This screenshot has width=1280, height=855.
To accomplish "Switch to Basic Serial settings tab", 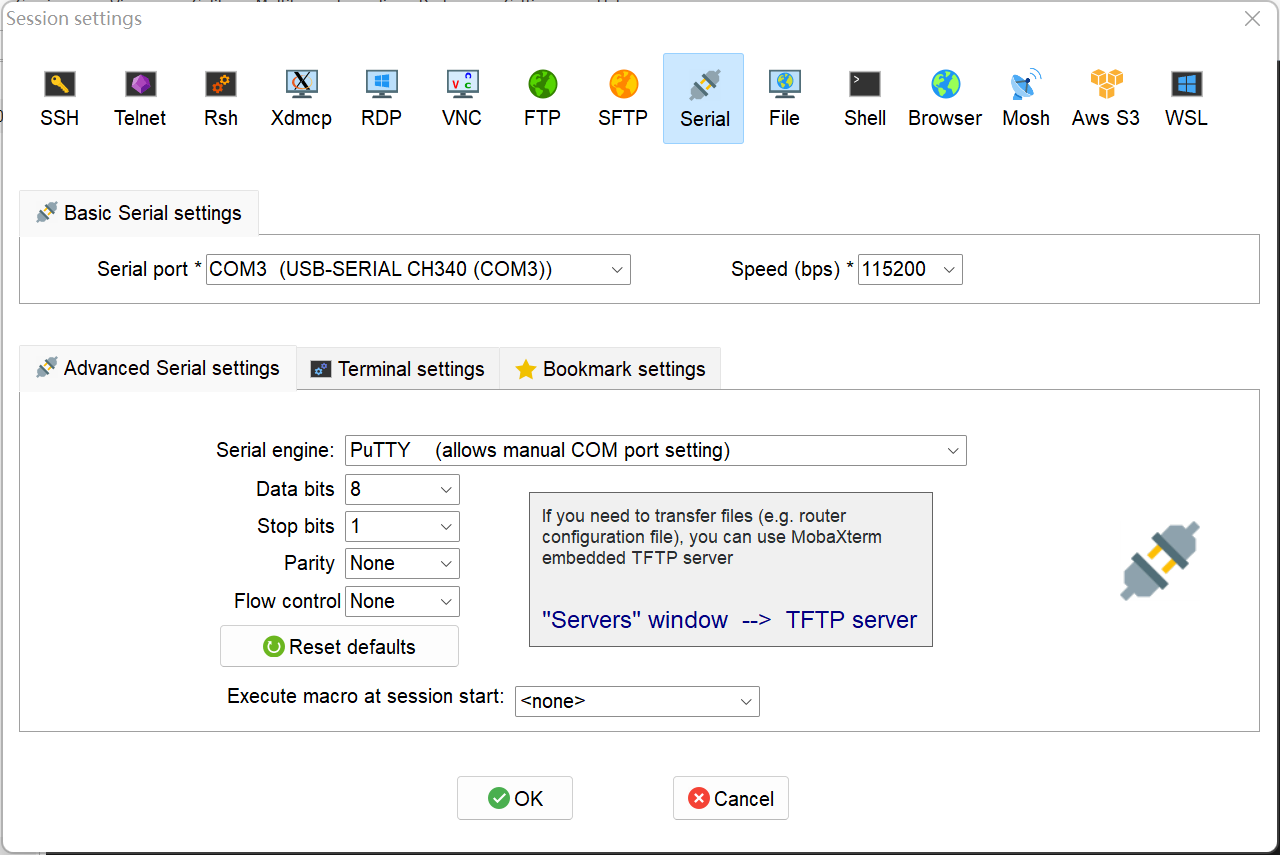I will (x=139, y=213).
